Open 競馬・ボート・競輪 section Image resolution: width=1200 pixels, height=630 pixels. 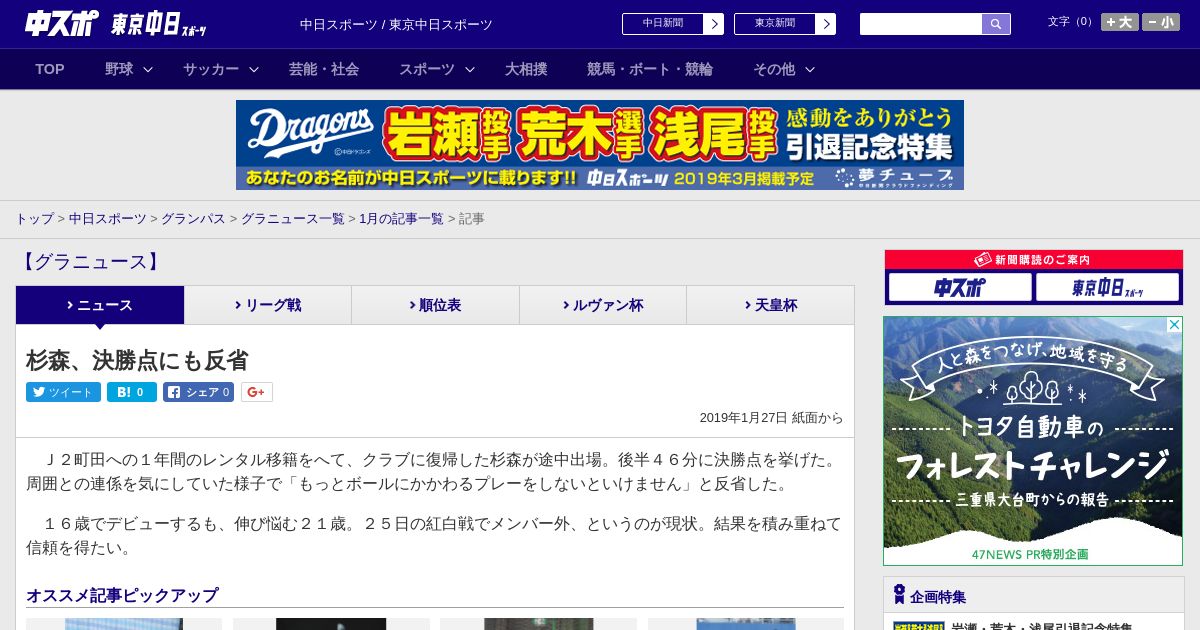pos(650,69)
